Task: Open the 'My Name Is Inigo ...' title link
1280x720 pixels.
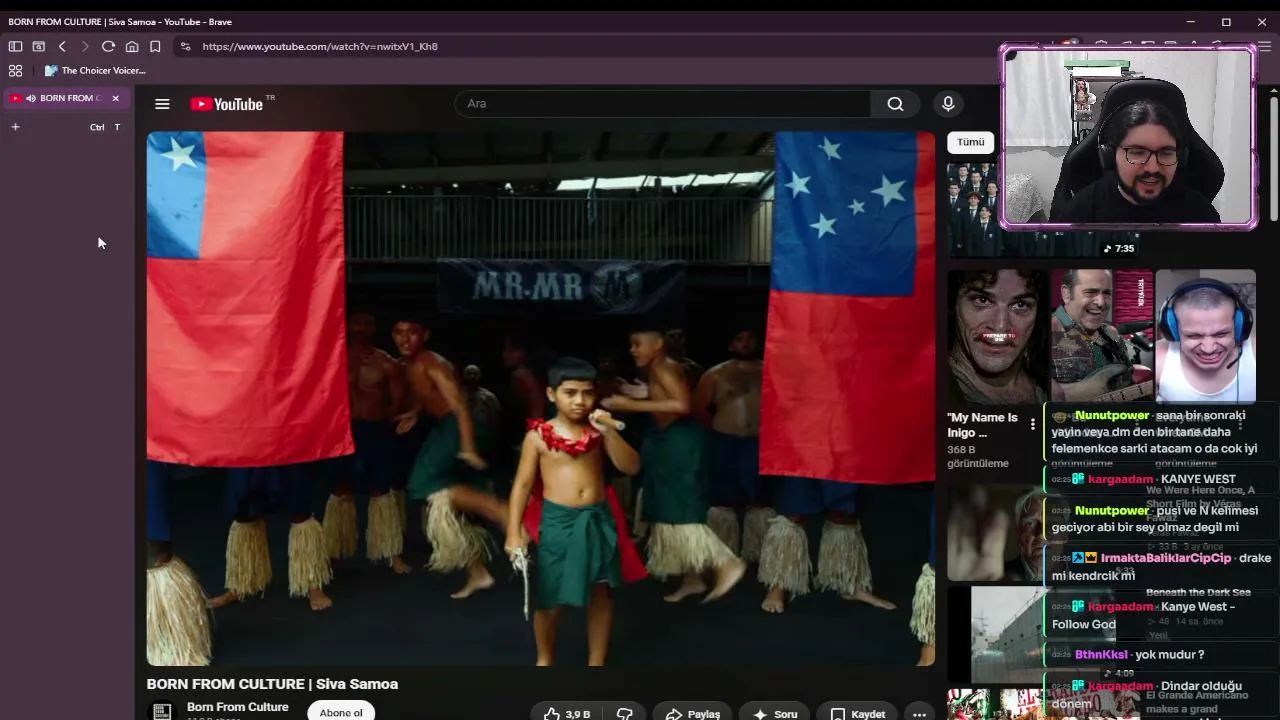Action: point(983,425)
